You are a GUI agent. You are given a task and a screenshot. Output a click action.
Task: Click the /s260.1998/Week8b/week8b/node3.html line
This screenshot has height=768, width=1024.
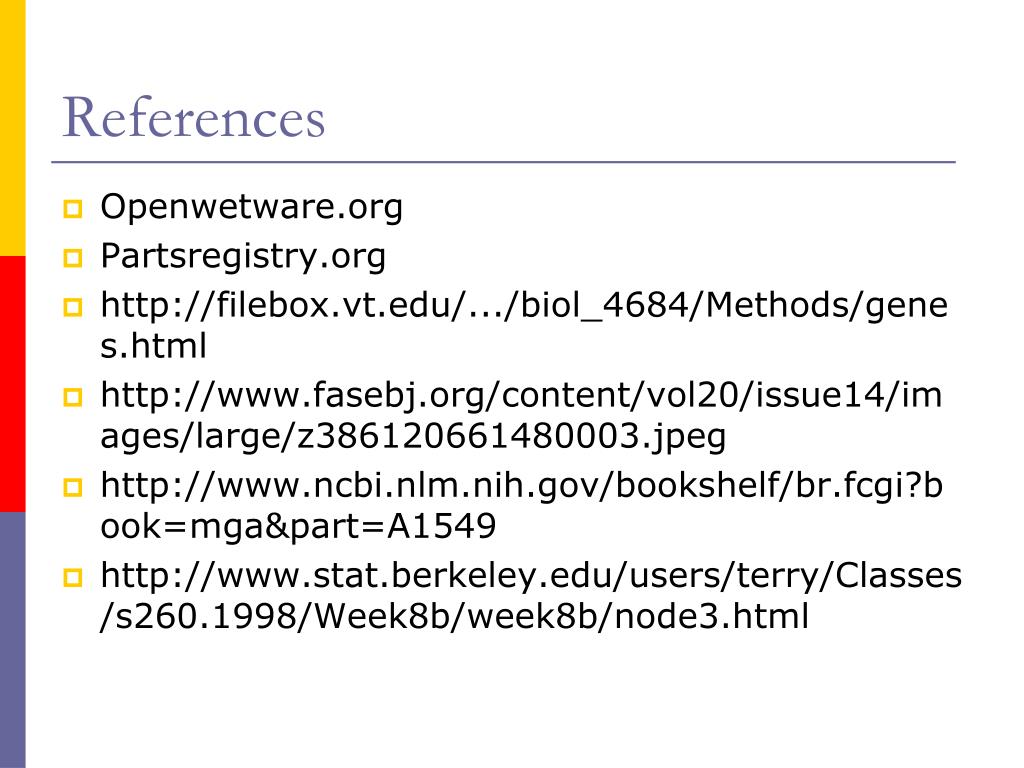point(454,616)
